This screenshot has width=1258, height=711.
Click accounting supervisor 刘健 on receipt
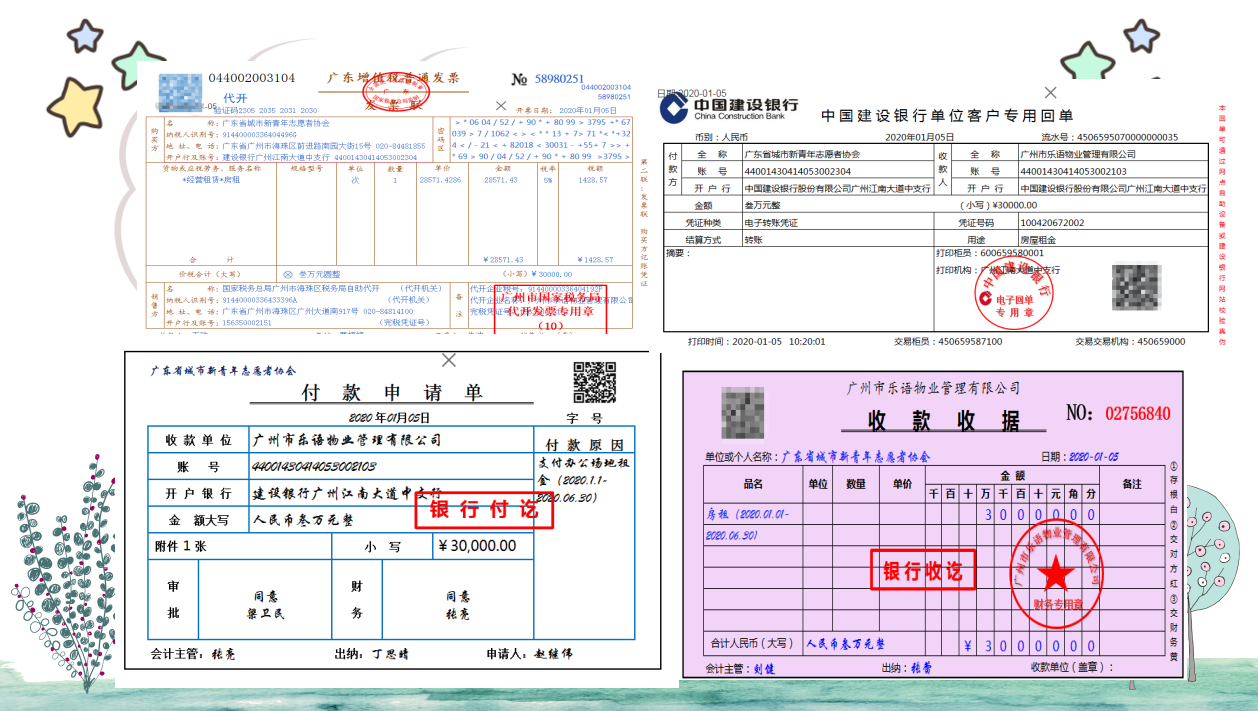point(765,668)
